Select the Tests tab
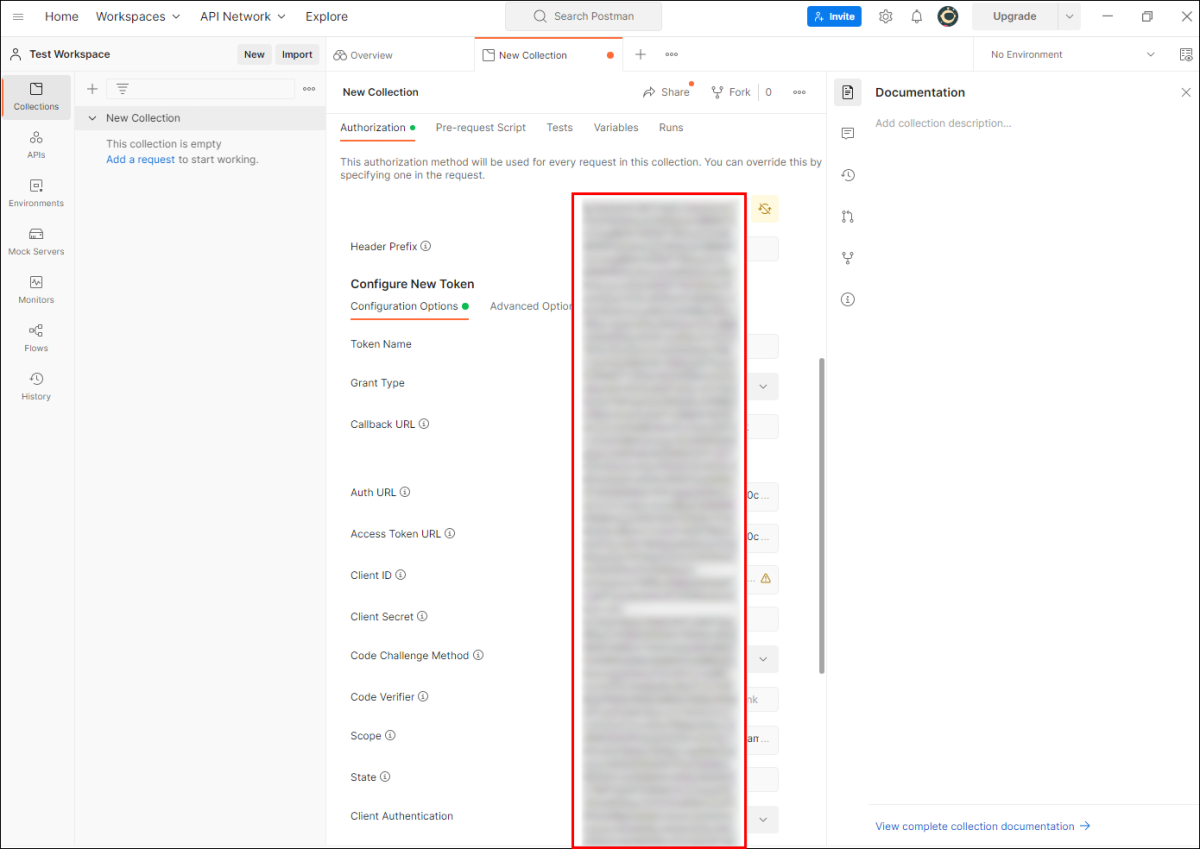The width and height of the screenshot is (1200, 849). [560, 128]
